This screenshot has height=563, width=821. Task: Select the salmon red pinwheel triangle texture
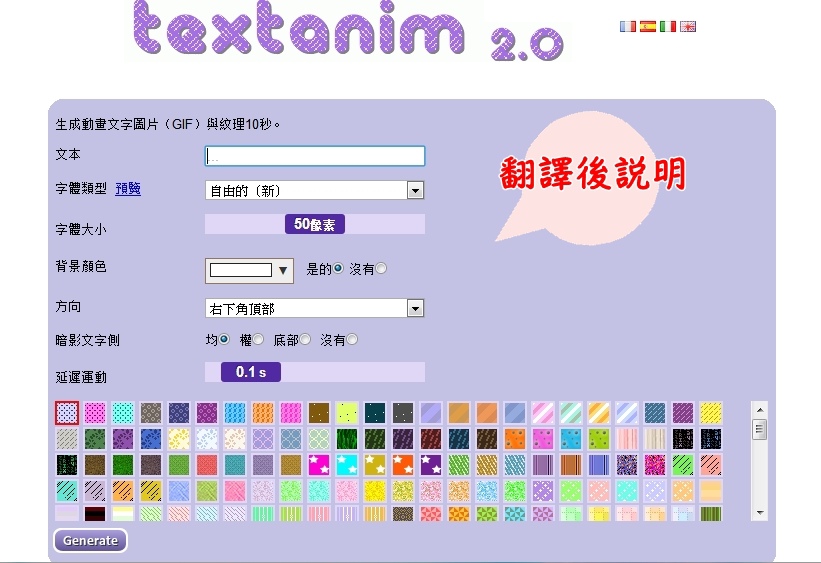pos(431,513)
